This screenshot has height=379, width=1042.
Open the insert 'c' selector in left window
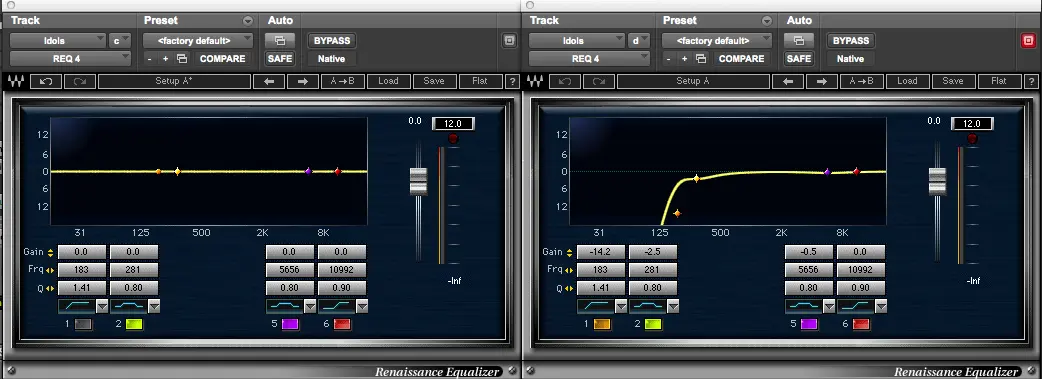click(x=120, y=41)
